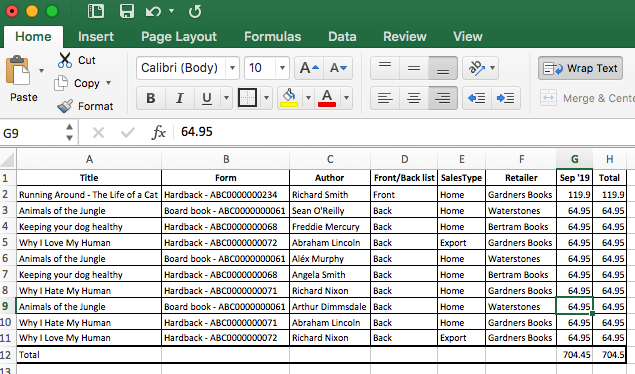
Task: Click the Name Box up/down stepper arrows
Action: point(70,132)
